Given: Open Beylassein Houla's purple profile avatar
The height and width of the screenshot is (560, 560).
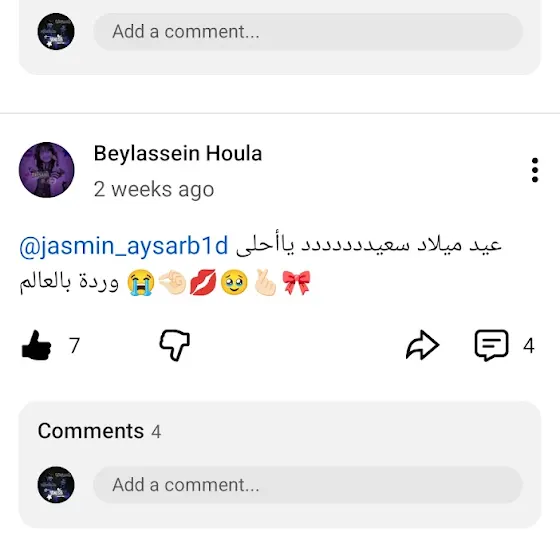Looking at the screenshot, I should tap(46, 170).
